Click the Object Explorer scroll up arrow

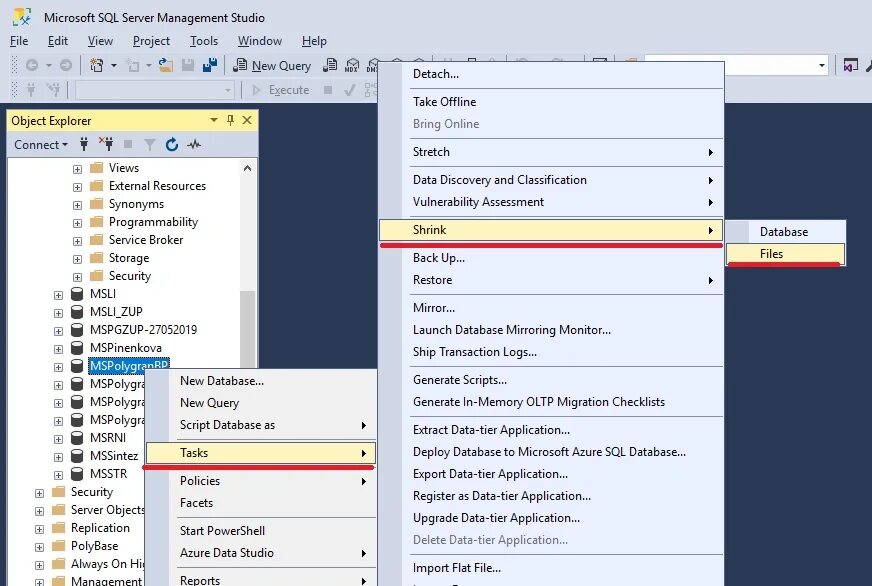[x=247, y=168]
